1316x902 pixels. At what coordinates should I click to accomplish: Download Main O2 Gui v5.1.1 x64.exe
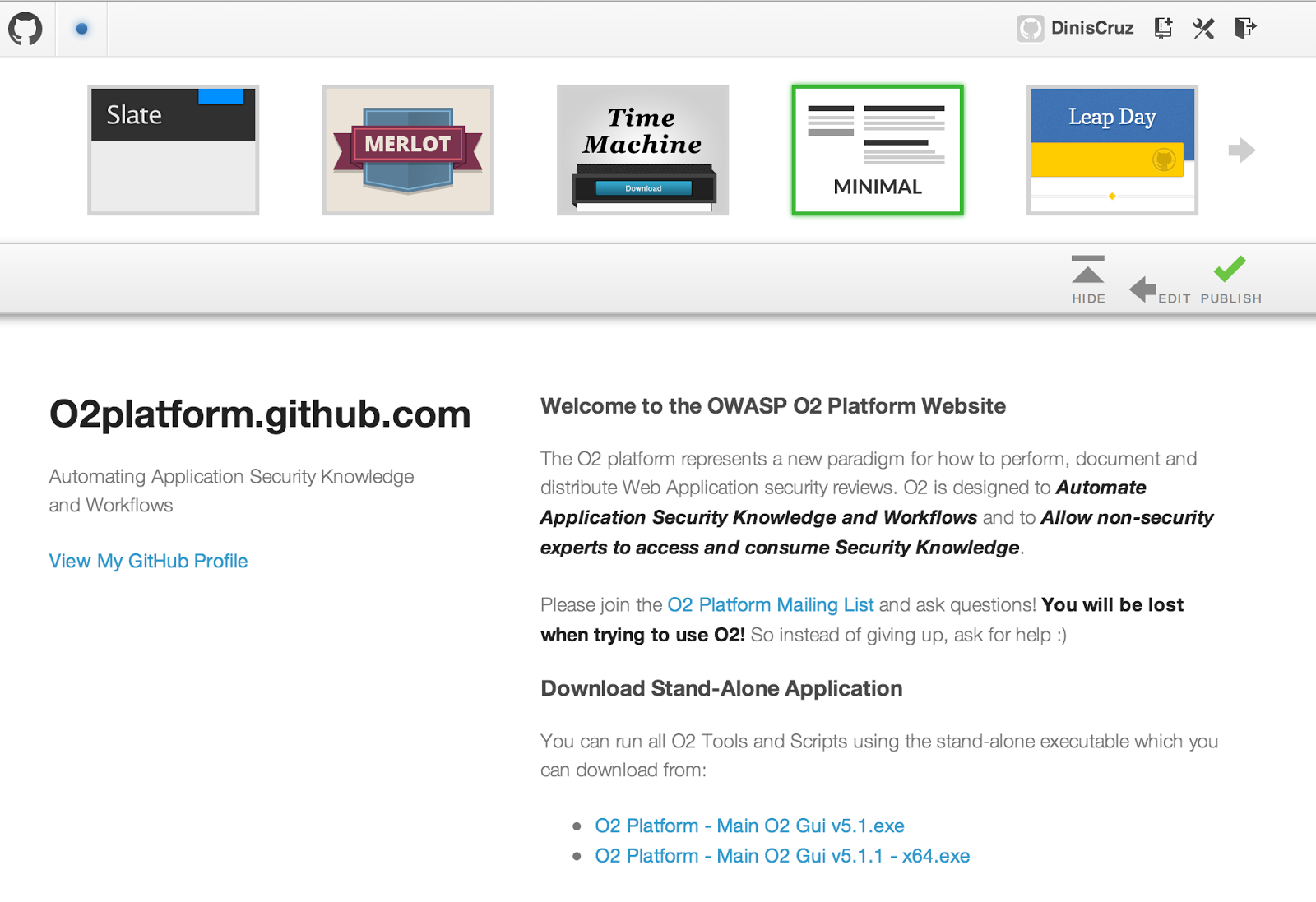782,856
